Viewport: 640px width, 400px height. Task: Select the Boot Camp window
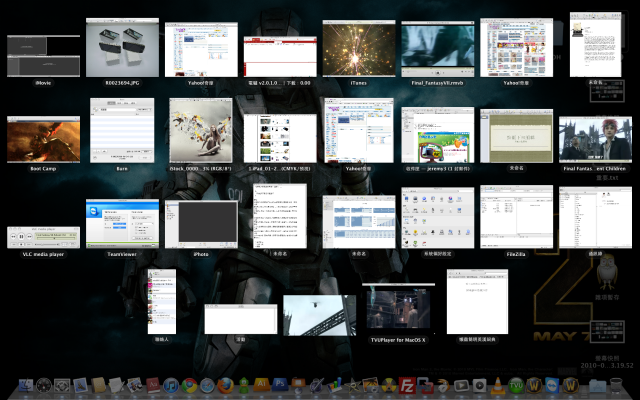(43, 139)
